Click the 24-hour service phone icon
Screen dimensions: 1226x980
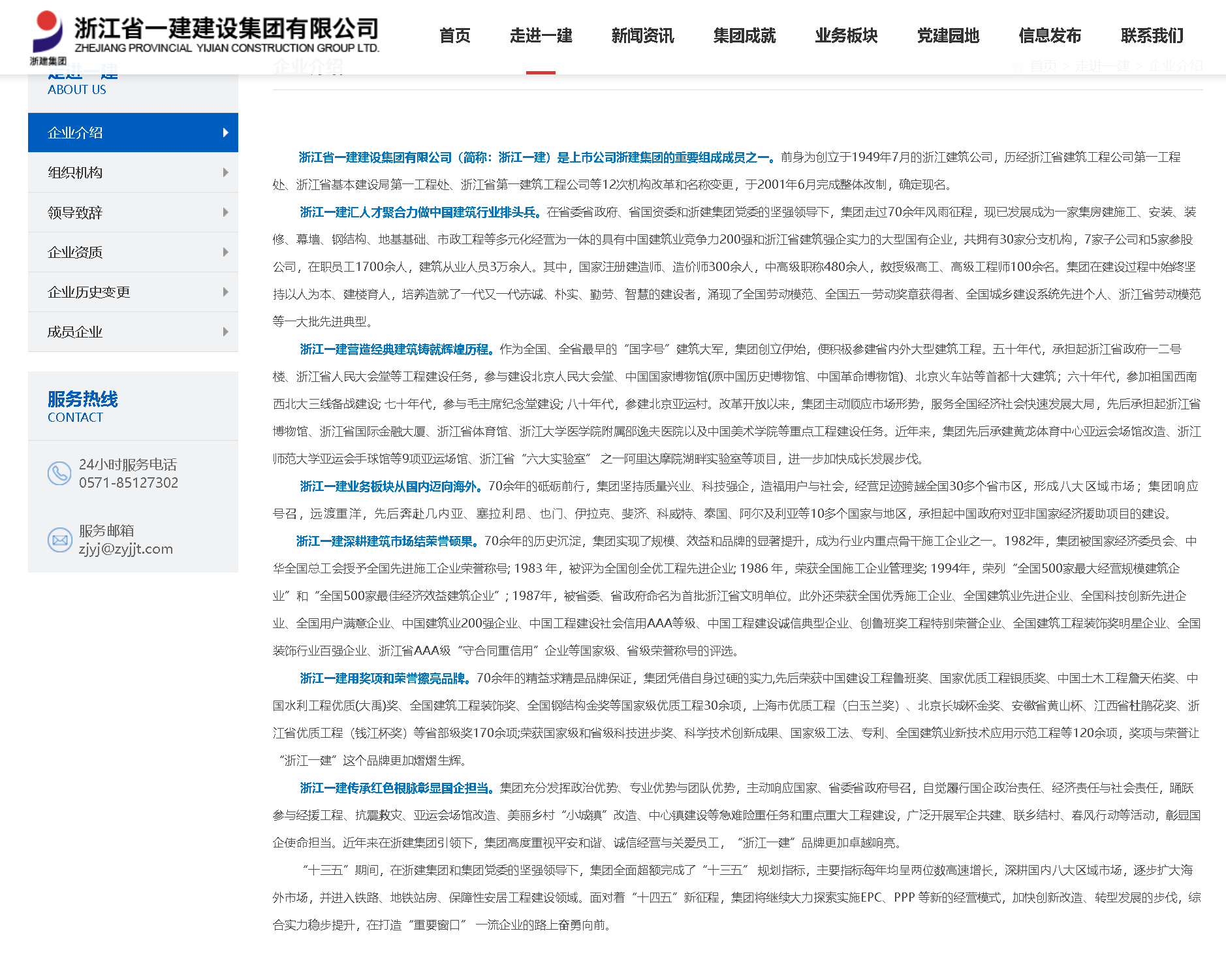click(x=59, y=473)
